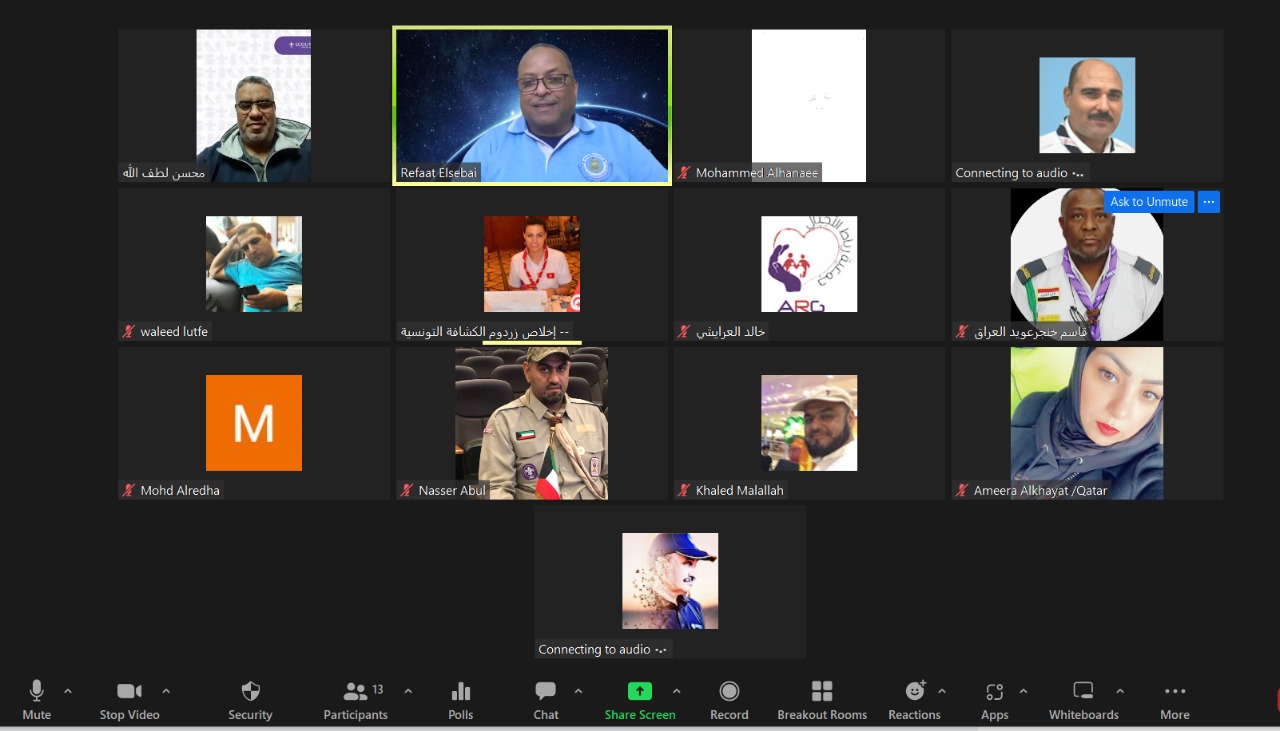The image size is (1280, 731).
Task: Open the Security shield icon
Action: 250,692
